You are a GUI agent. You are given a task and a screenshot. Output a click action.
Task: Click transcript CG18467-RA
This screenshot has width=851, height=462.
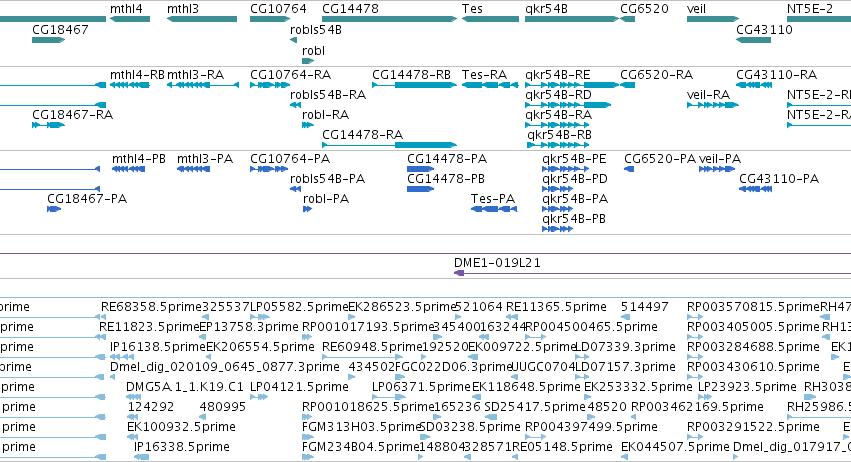(72, 115)
